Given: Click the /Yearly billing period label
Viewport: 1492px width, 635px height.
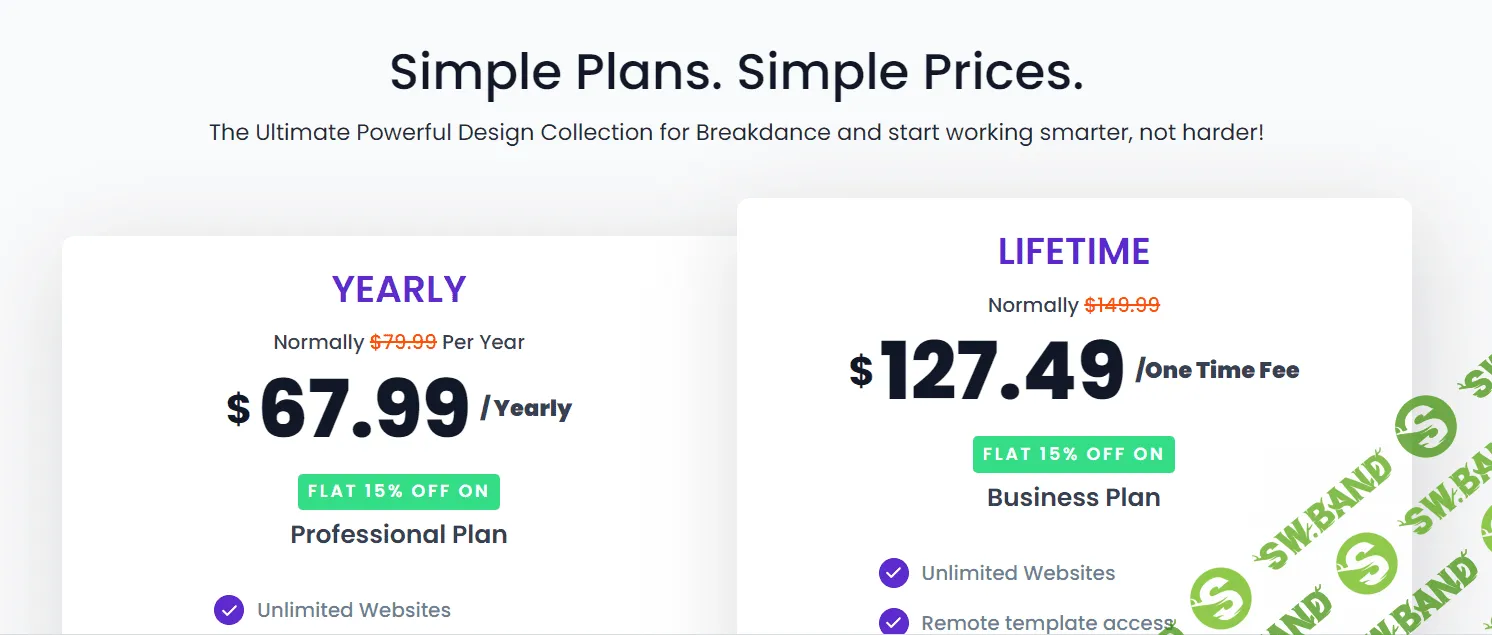Looking at the screenshot, I should tap(526, 408).
